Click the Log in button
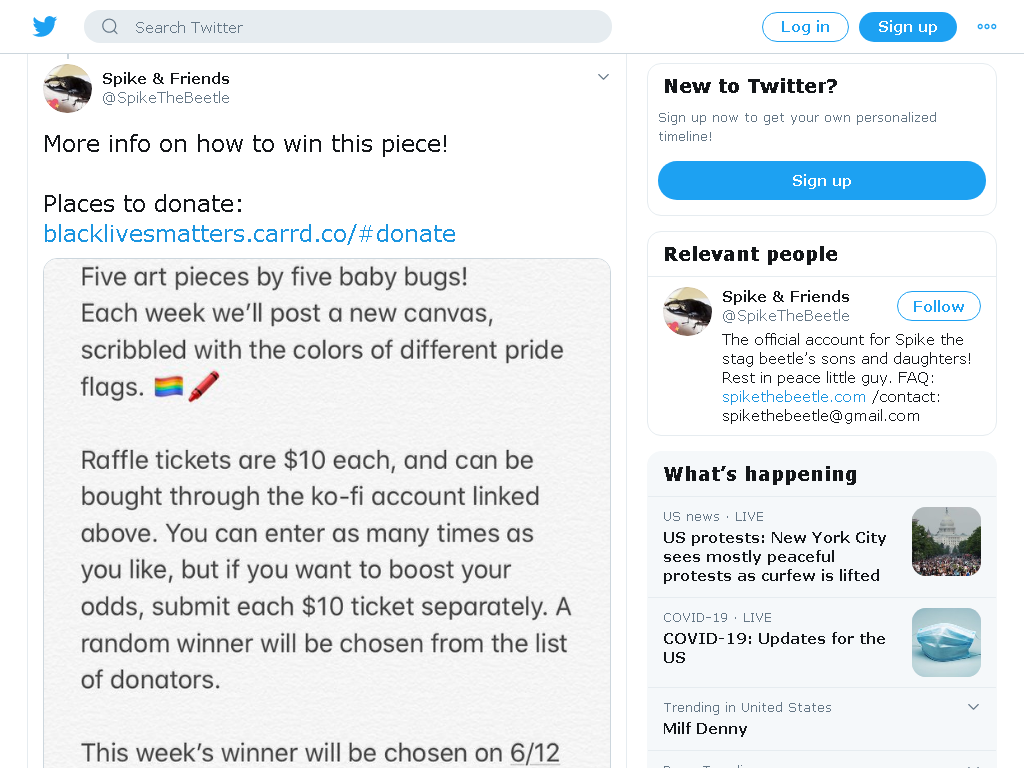 [805, 27]
